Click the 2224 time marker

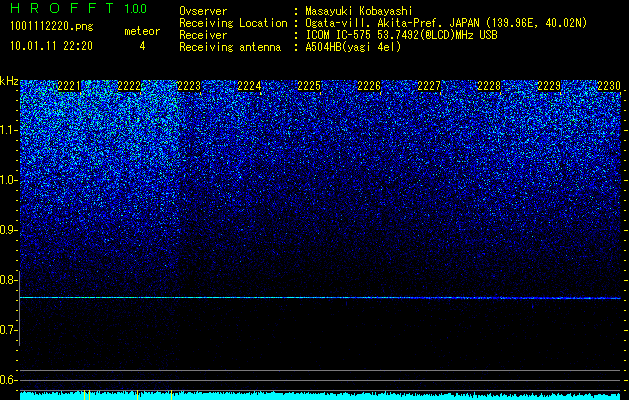[x=249, y=86]
